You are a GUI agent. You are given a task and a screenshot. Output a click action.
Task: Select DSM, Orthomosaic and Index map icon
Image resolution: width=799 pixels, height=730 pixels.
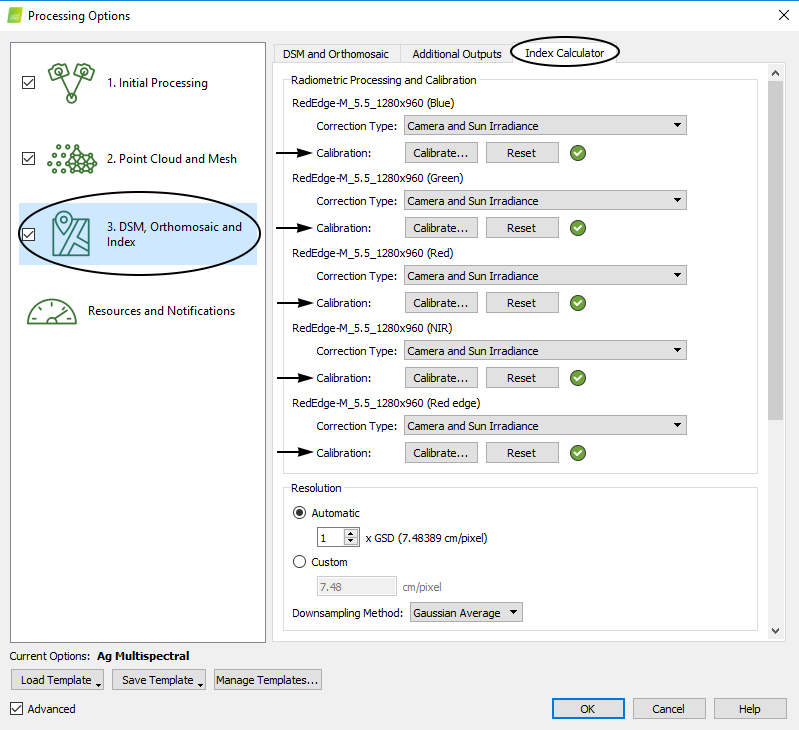coord(71,234)
